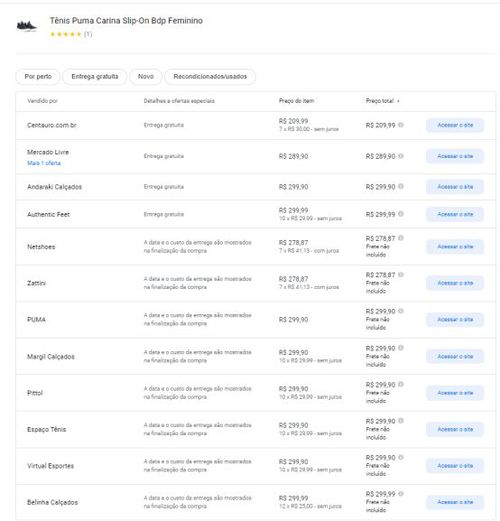
Task: Open the star rating reviews of product
Action: tap(71, 34)
